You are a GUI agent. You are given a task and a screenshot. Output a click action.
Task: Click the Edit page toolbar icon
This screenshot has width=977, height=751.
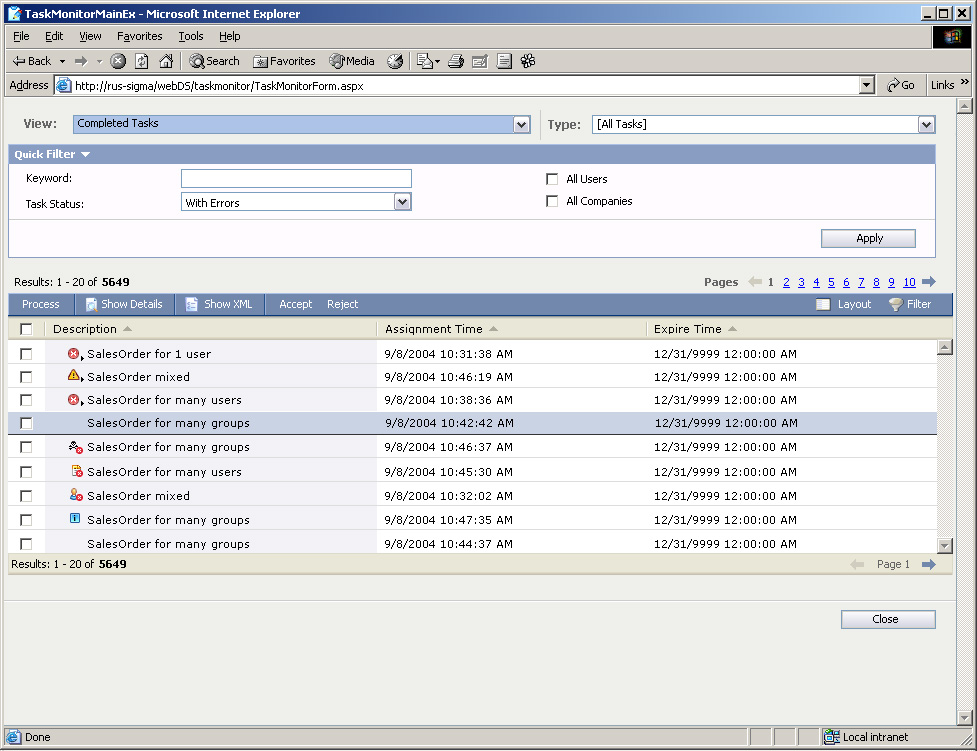[480, 61]
